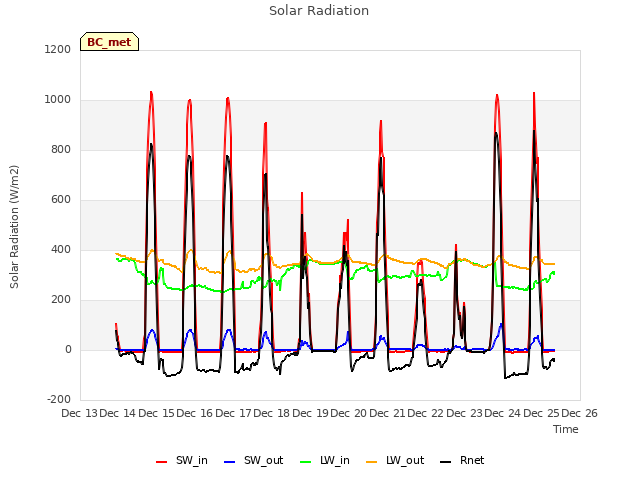Viewport: 640px width, 480px height.
Task: Click the Dec 23 x-axis tick label
Action: click(x=465, y=413)
